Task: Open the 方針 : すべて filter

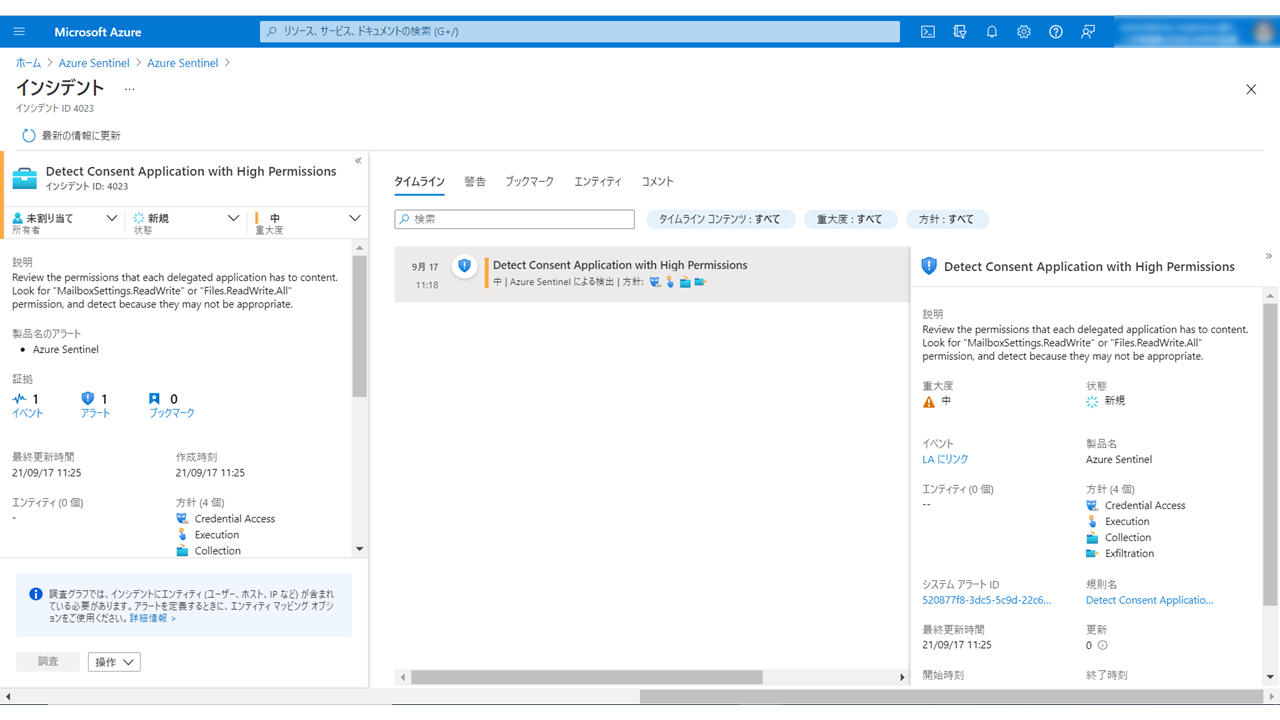Action: tap(947, 219)
